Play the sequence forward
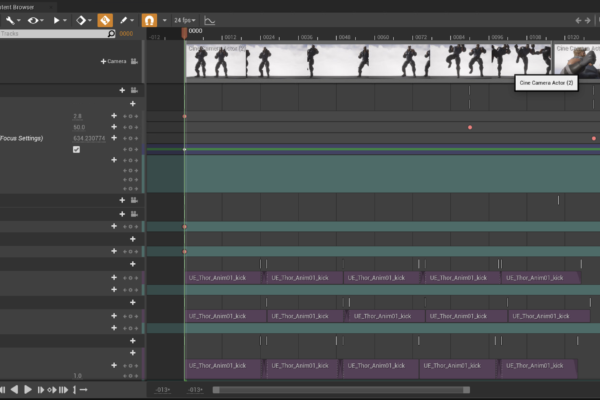This screenshot has width=600, height=400. (x=28, y=390)
